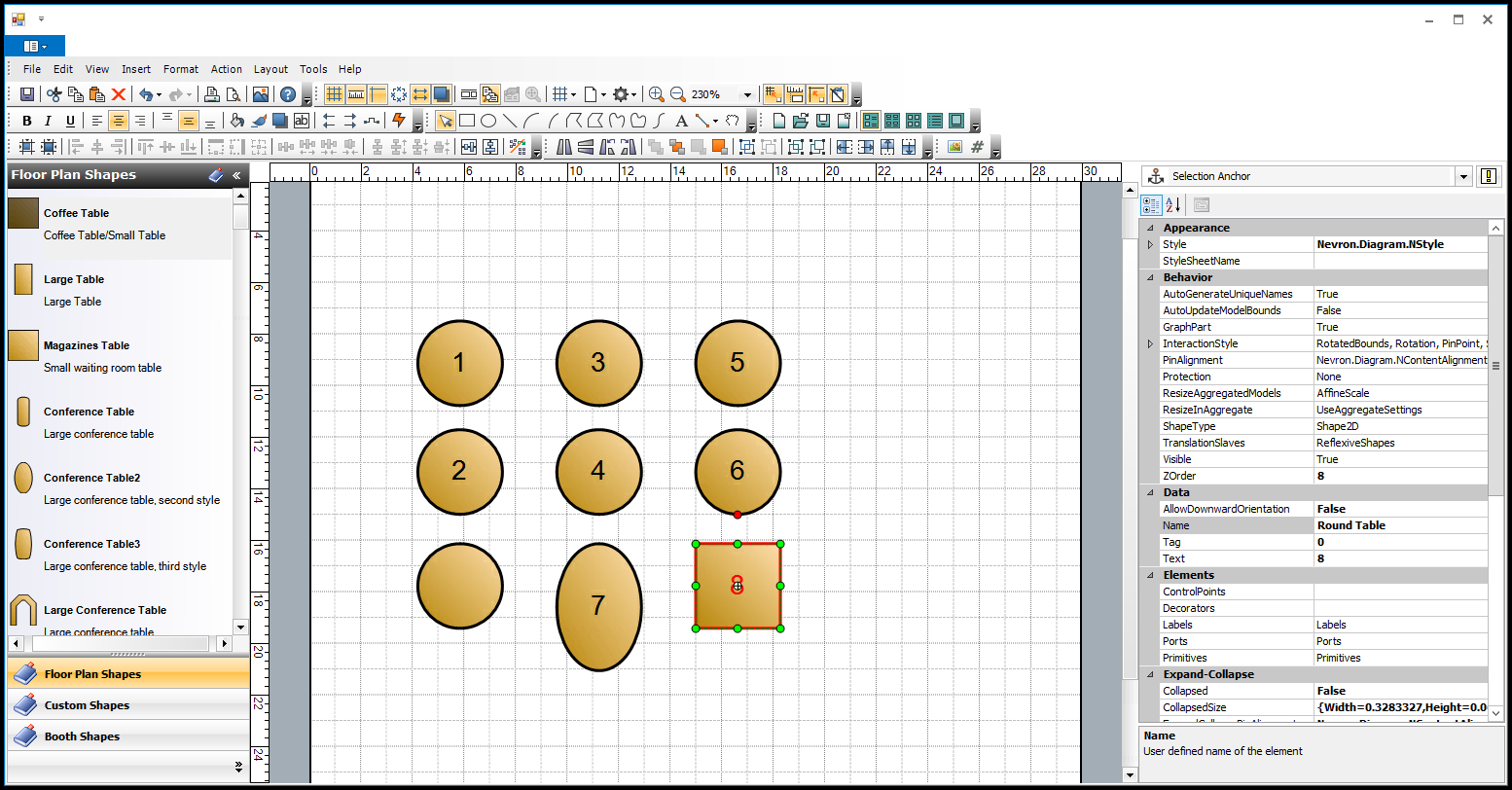Viewport: 1512px width, 790px height.
Task: Open the zoom percentage dropdown
Action: coord(747,94)
